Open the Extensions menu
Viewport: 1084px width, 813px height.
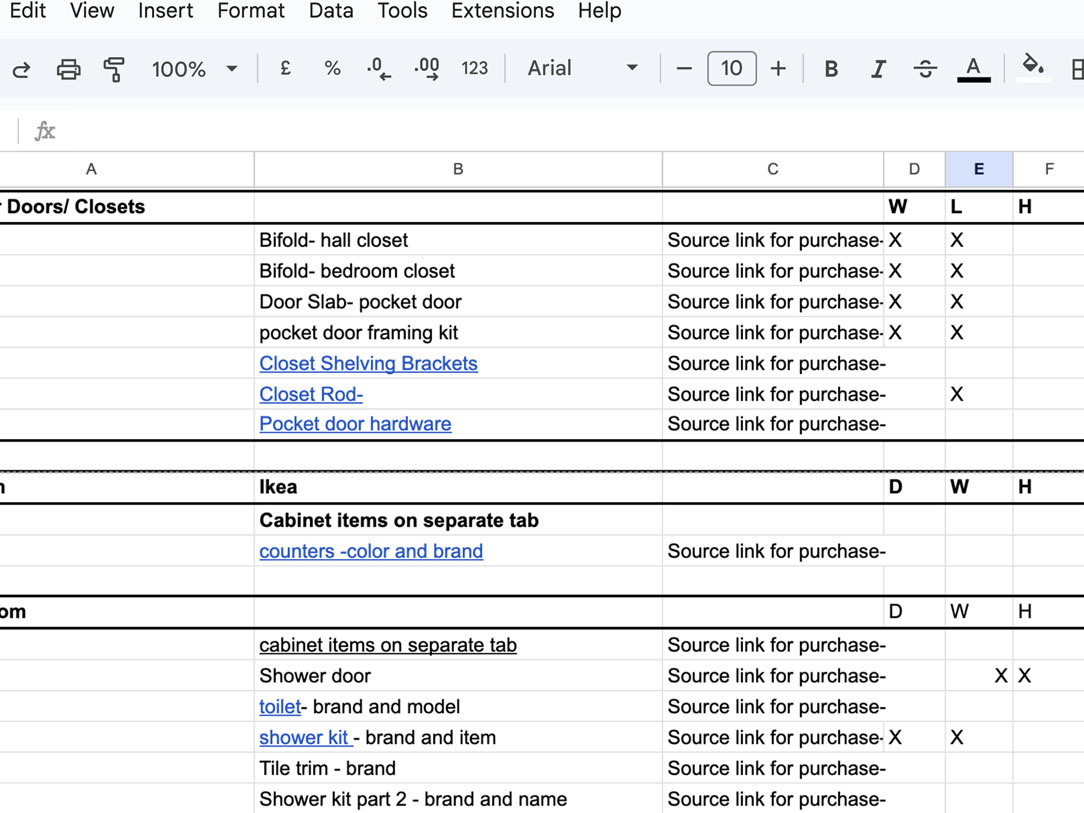tap(503, 10)
